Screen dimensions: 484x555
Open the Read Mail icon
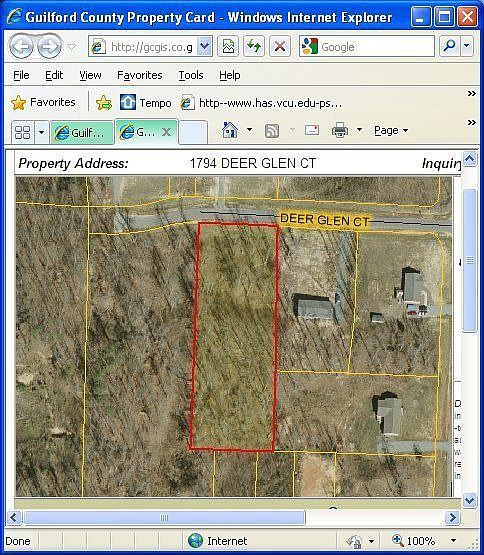pyautogui.click(x=312, y=130)
